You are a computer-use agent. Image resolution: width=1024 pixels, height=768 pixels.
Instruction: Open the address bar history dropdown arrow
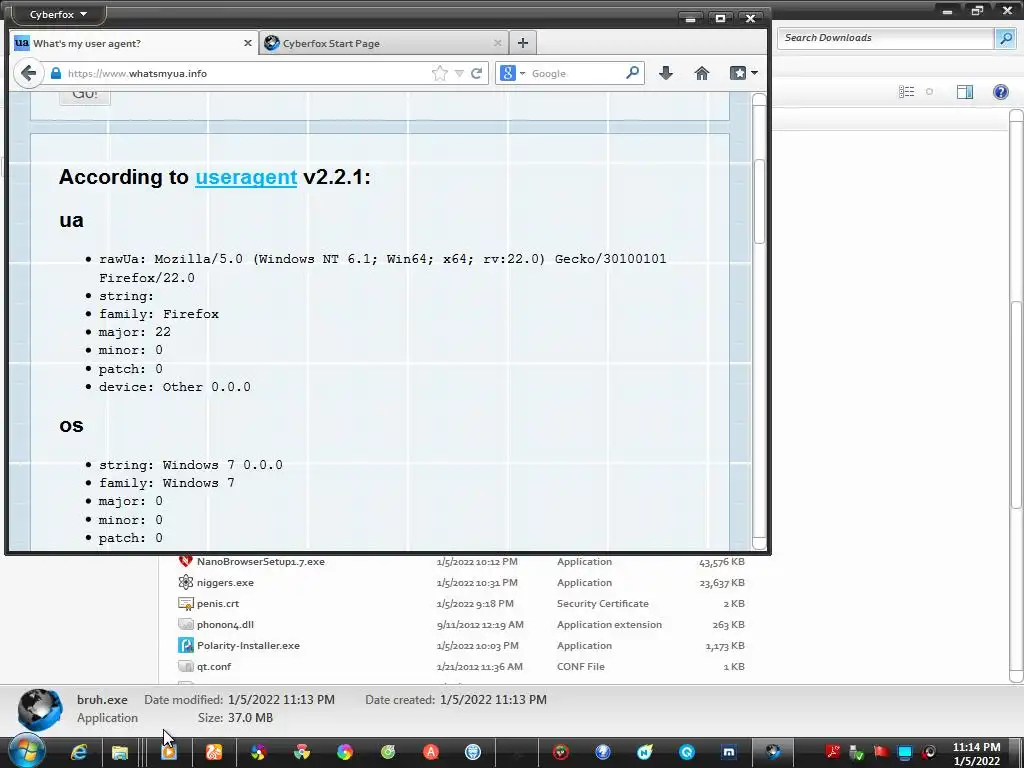click(x=459, y=73)
